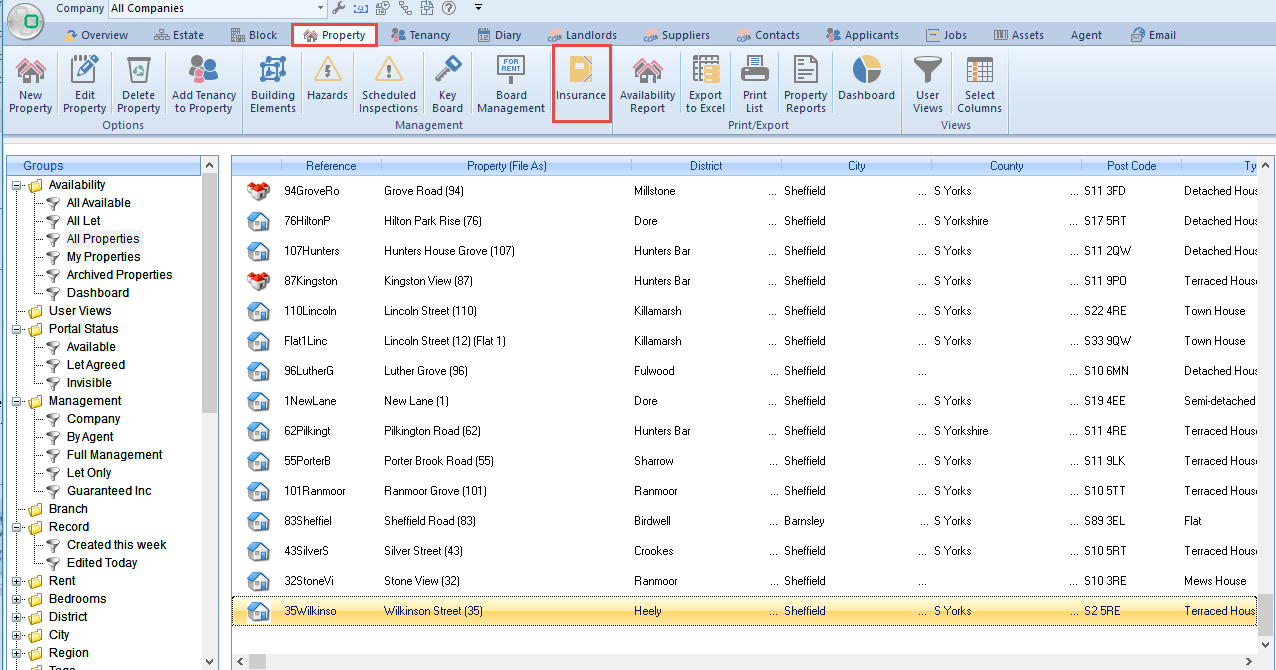1276x670 pixels.
Task: Sort by Property (File As) column header
Action: point(507,166)
